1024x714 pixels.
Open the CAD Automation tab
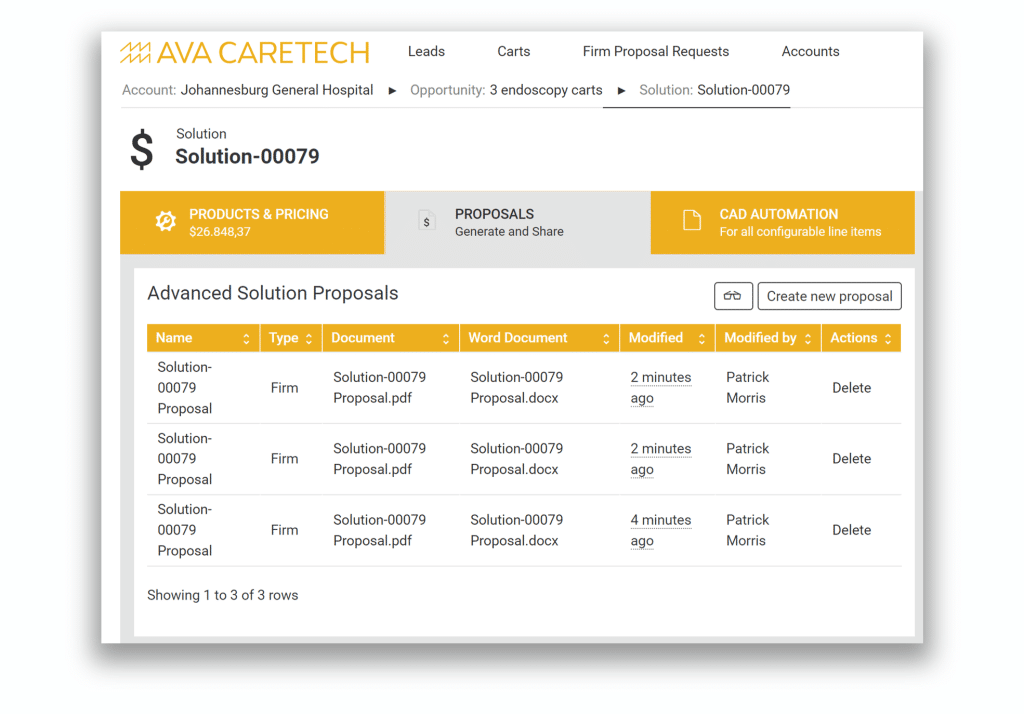pyautogui.click(x=782, y=222)
